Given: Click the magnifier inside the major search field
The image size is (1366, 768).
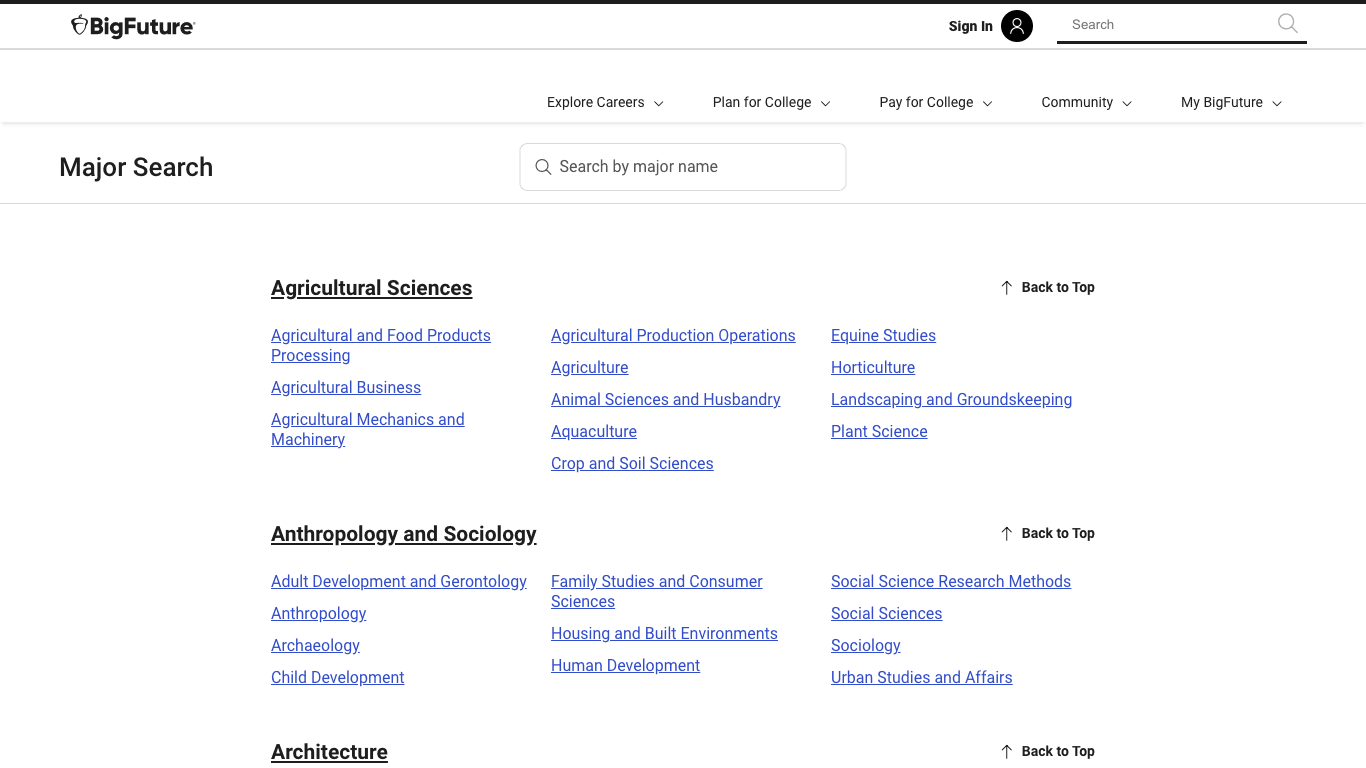Looking at the screenshot, I should (543, 166).
